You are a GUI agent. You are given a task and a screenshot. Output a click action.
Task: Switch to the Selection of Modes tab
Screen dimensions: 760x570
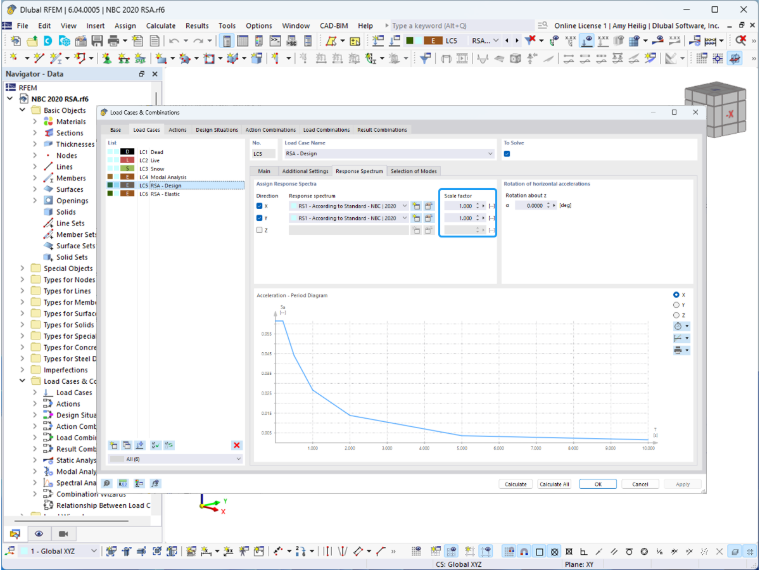tap(413, 171)
